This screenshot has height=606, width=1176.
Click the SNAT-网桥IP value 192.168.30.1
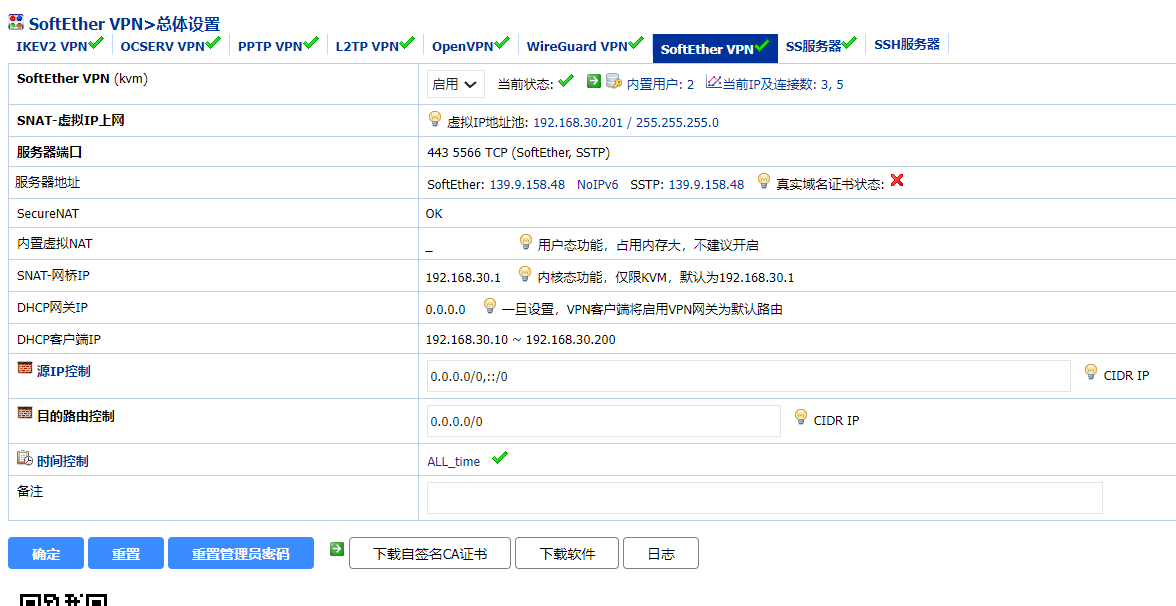point(463,278)
